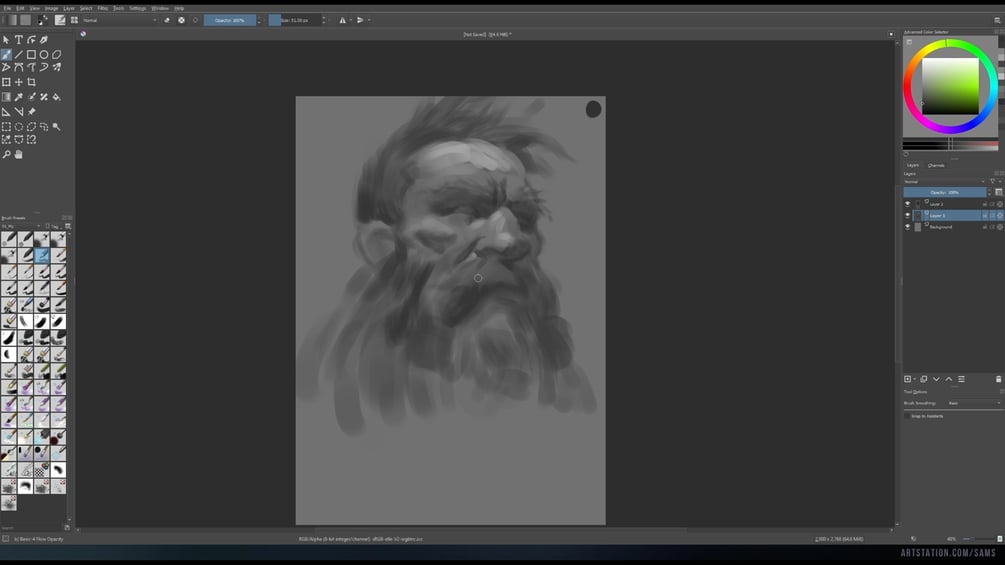Click the brush Size slider in toolbar
The image size is (1005, 565).
(x=295, y=20)
